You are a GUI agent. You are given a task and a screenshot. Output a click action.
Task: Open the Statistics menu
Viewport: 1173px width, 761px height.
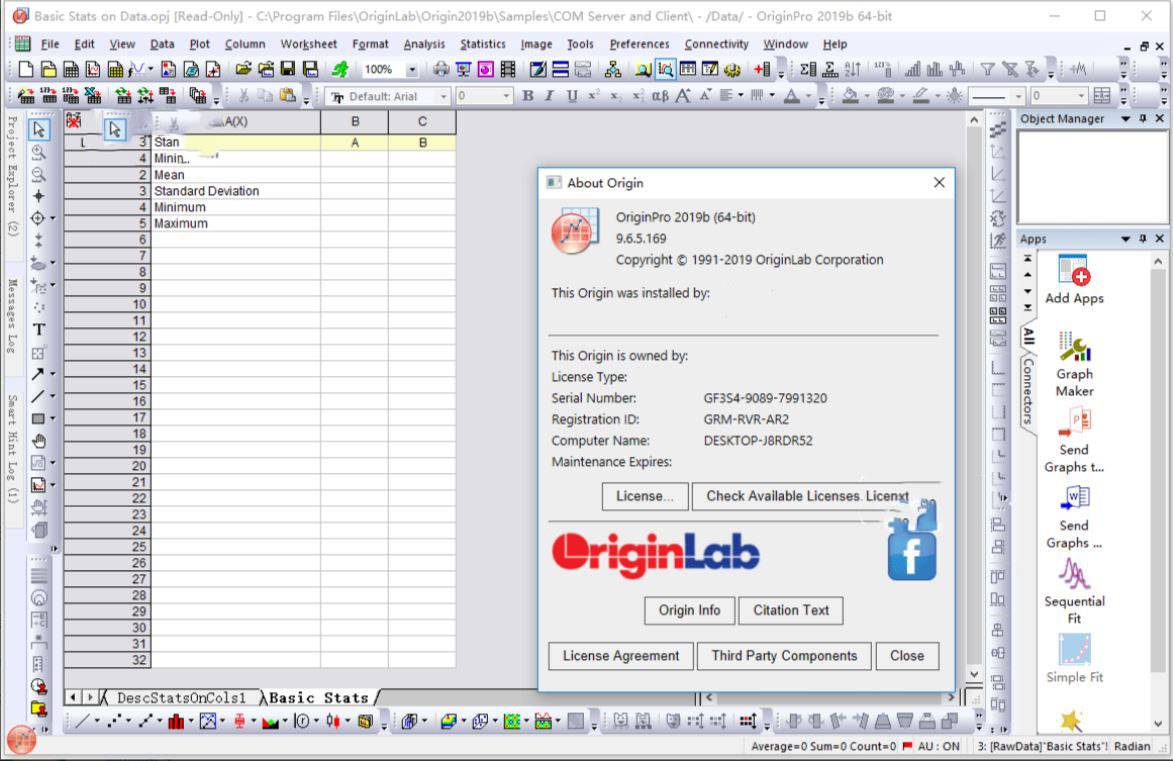pos(483,44)
